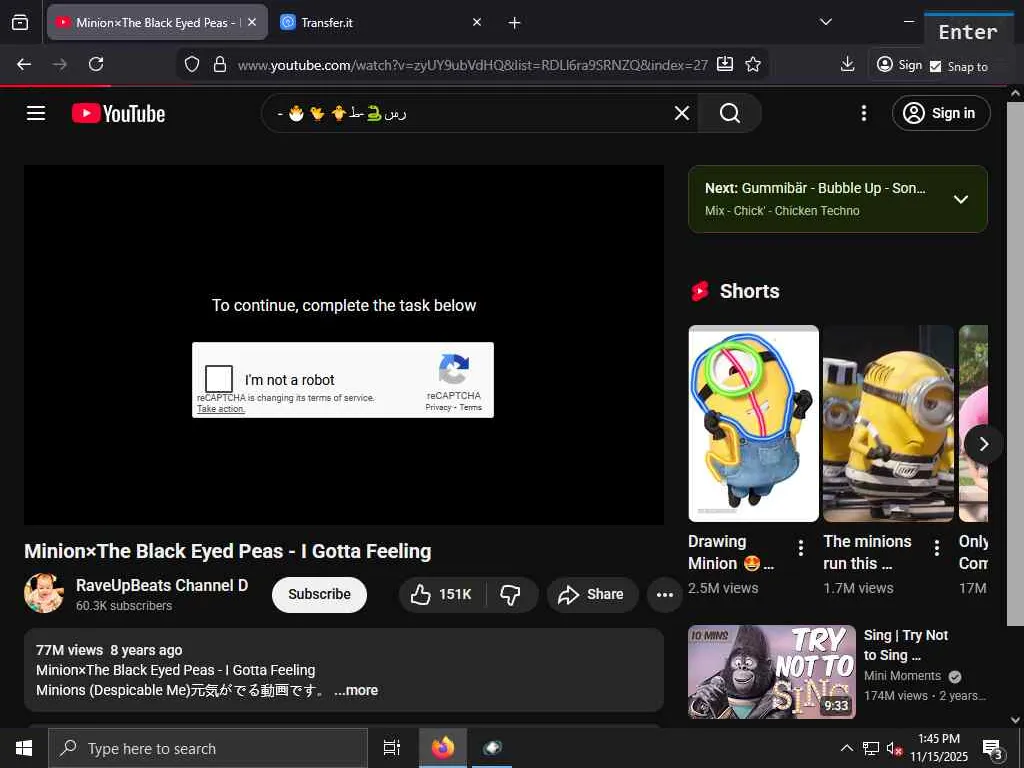Open Mini Moments channel name

tap(903, 676)
